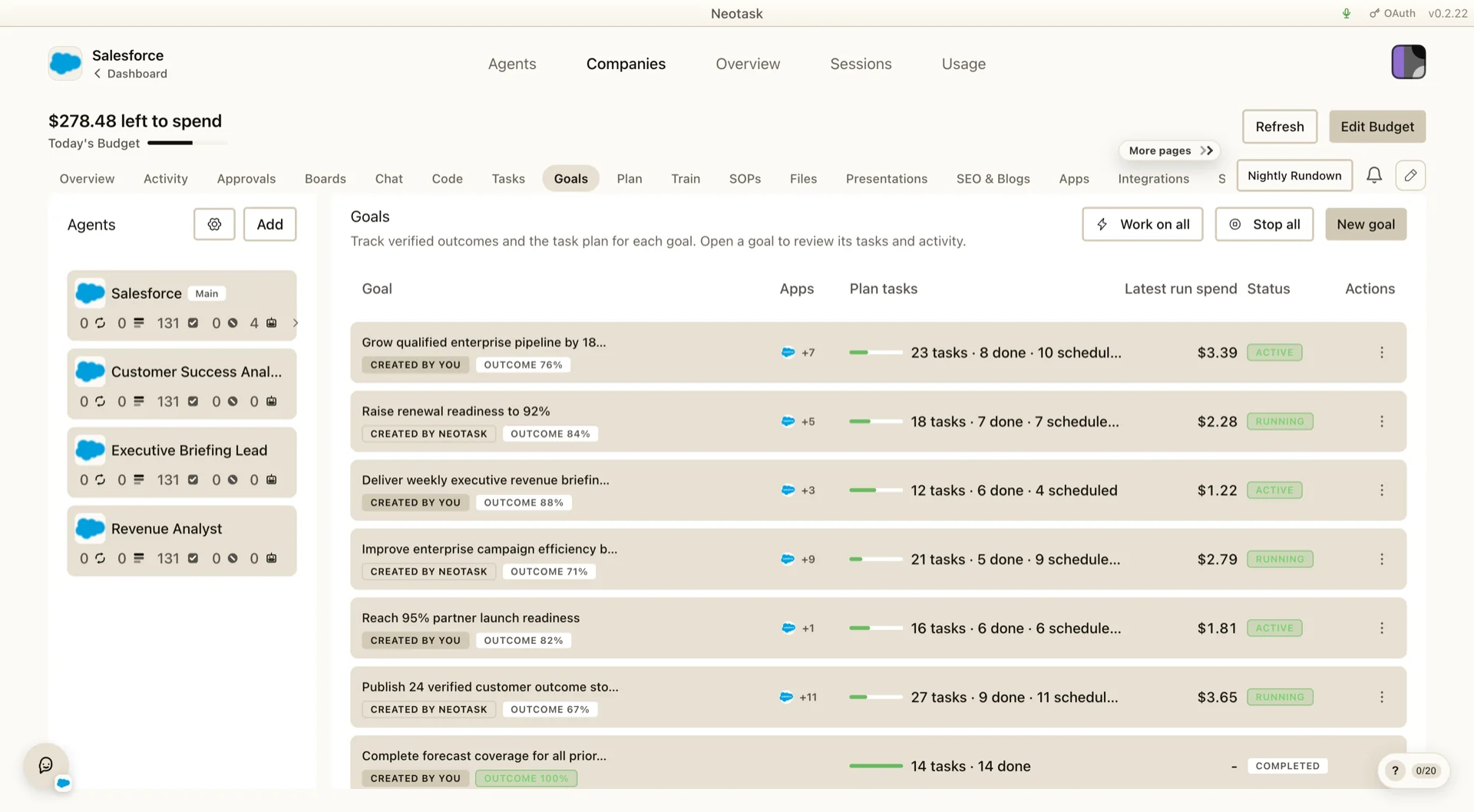Click Edit Budget button
This screenshot has height=812, width=1474.
(x=1377, y=127)
